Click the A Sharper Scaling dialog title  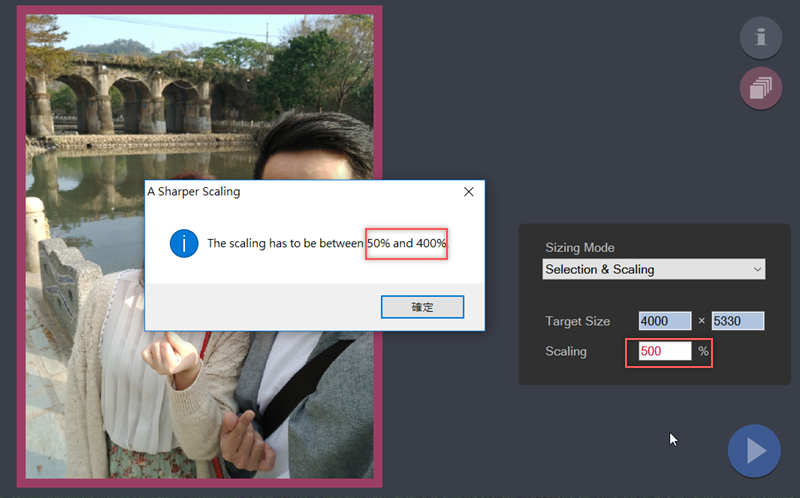[x=194, y=191]
